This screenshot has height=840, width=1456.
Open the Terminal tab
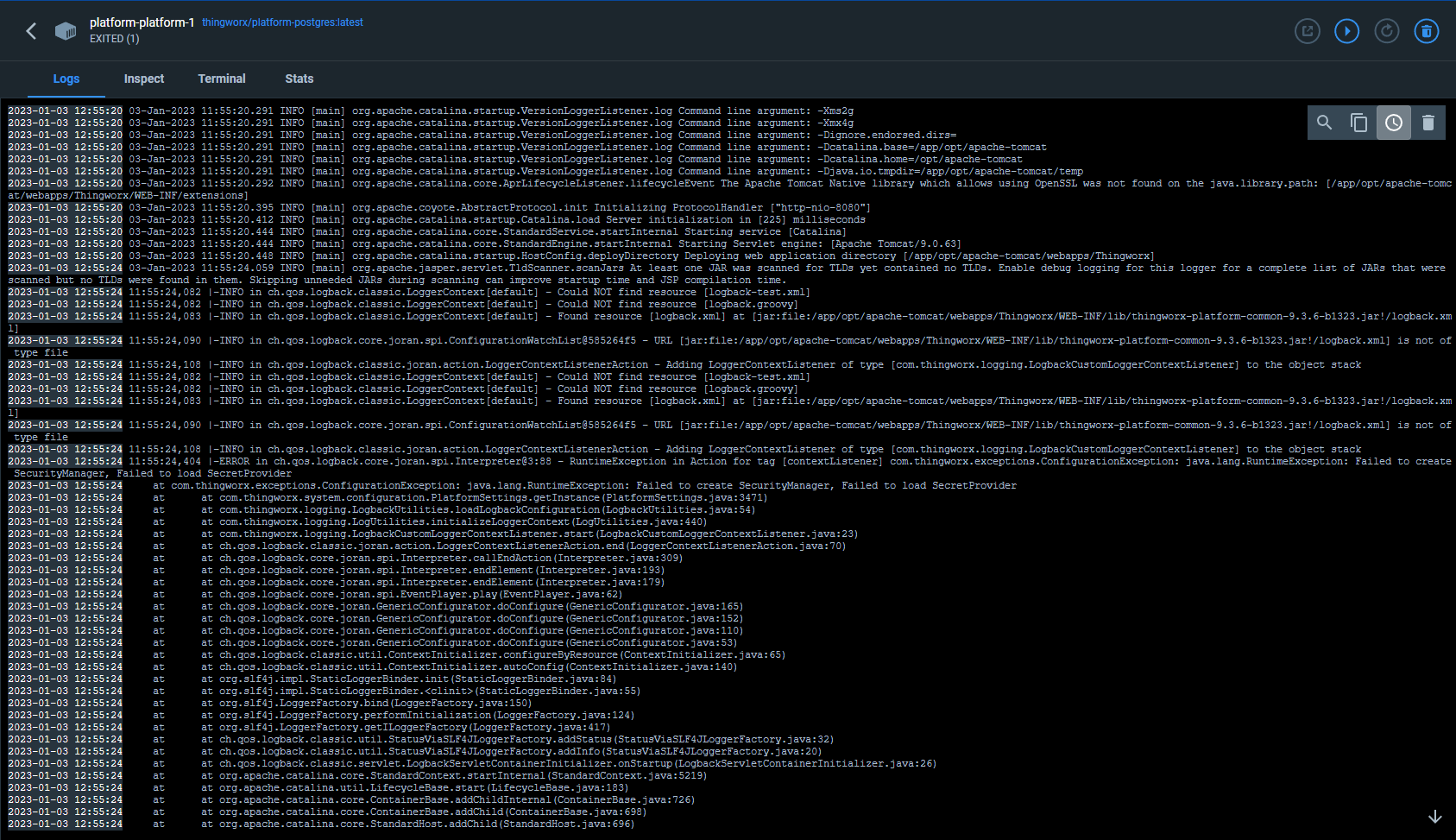pyautogui.click(x=222, y=79)
